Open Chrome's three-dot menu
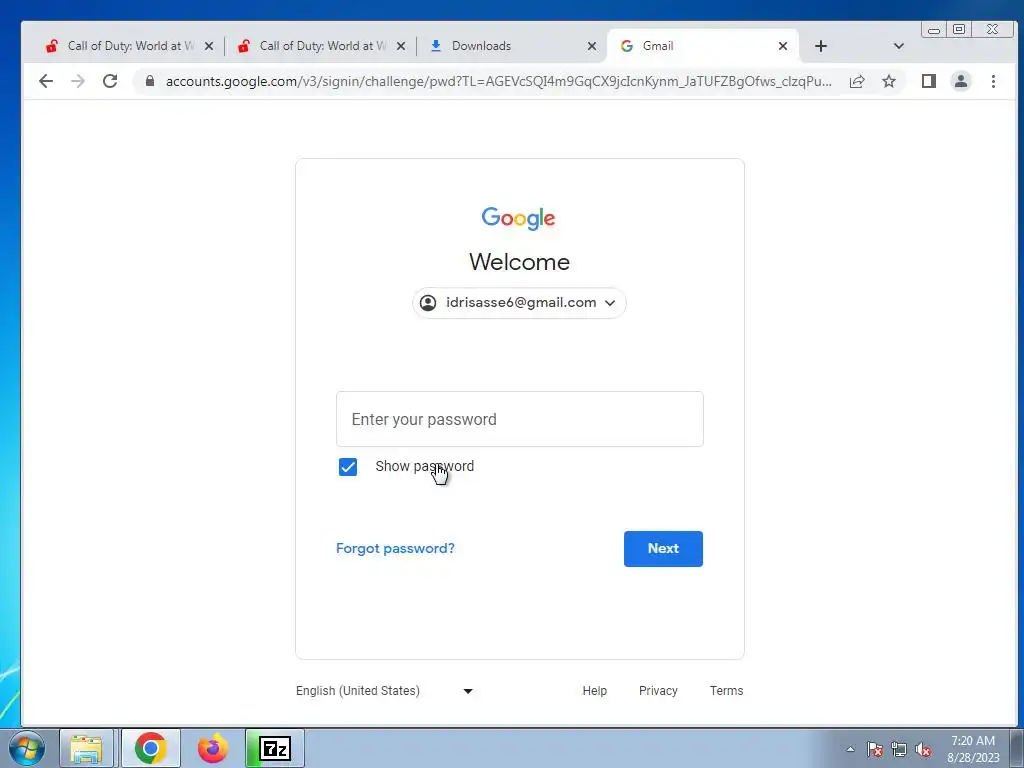 993,81
